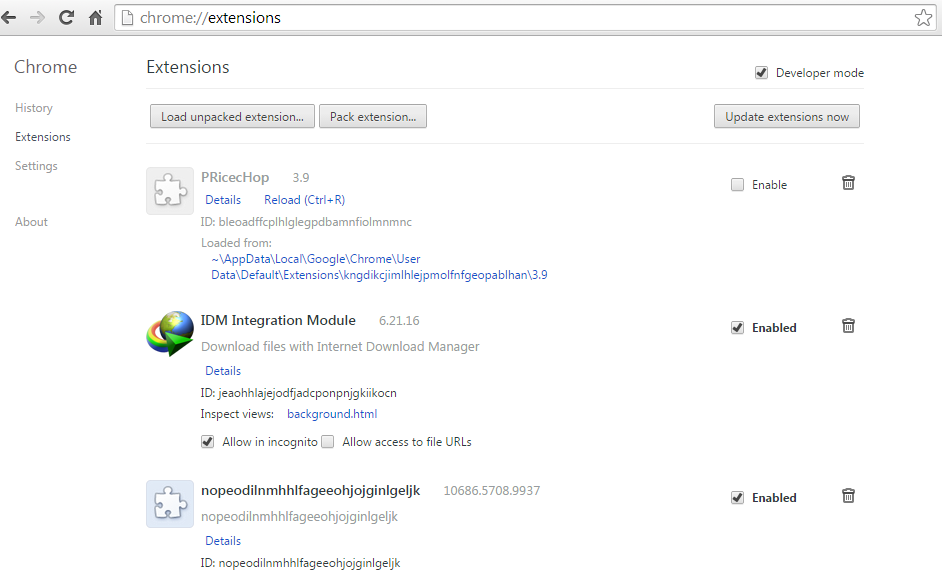Image resolution: width=942 pixels, height=571 pixels.
Task: Open Details link for nopeodilnmhhlfageeohjojginlgeljk extension
Action: pos(223,541)
